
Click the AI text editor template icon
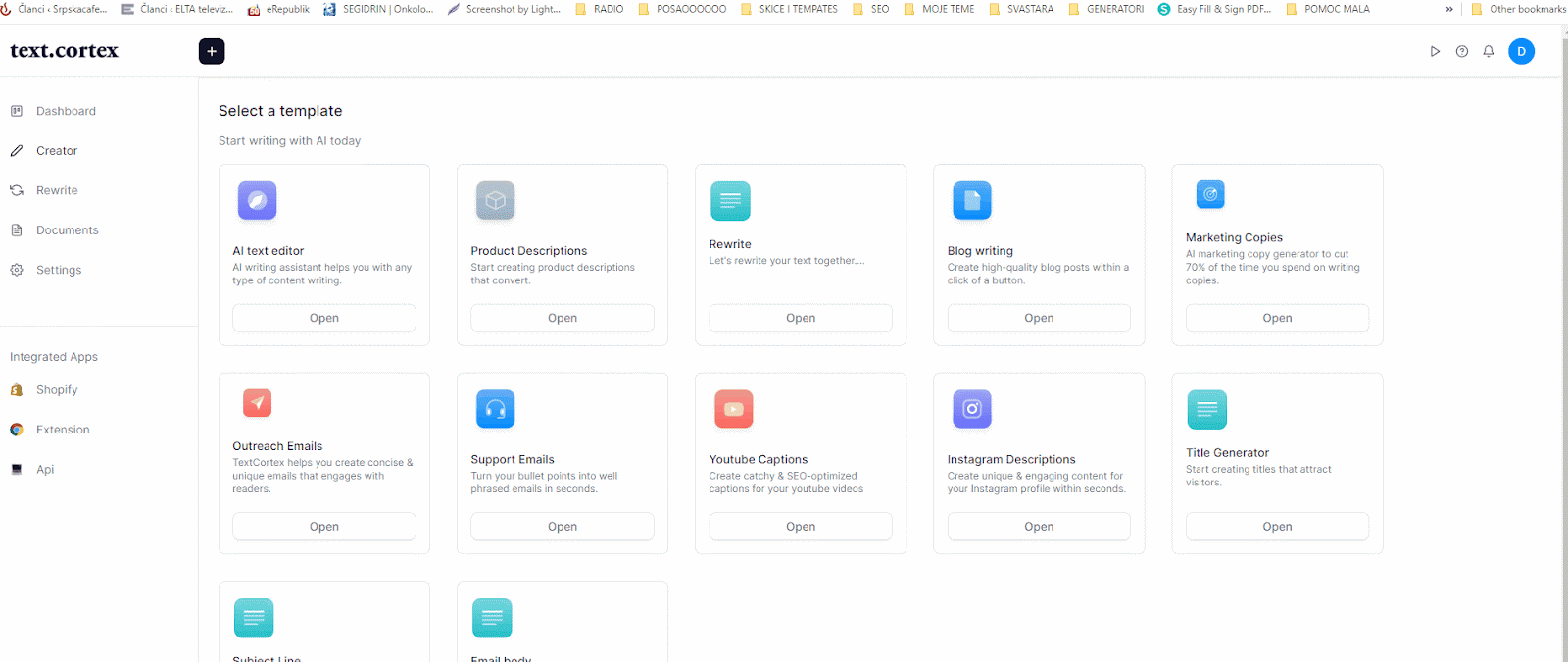[257, 201]
